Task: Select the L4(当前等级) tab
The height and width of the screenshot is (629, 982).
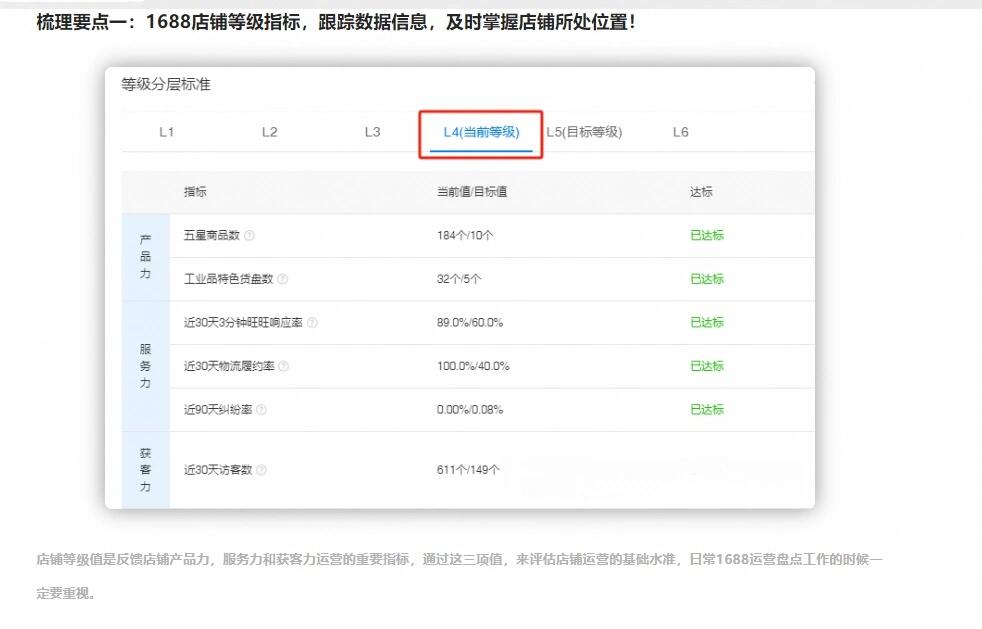Action: point(481,132)
